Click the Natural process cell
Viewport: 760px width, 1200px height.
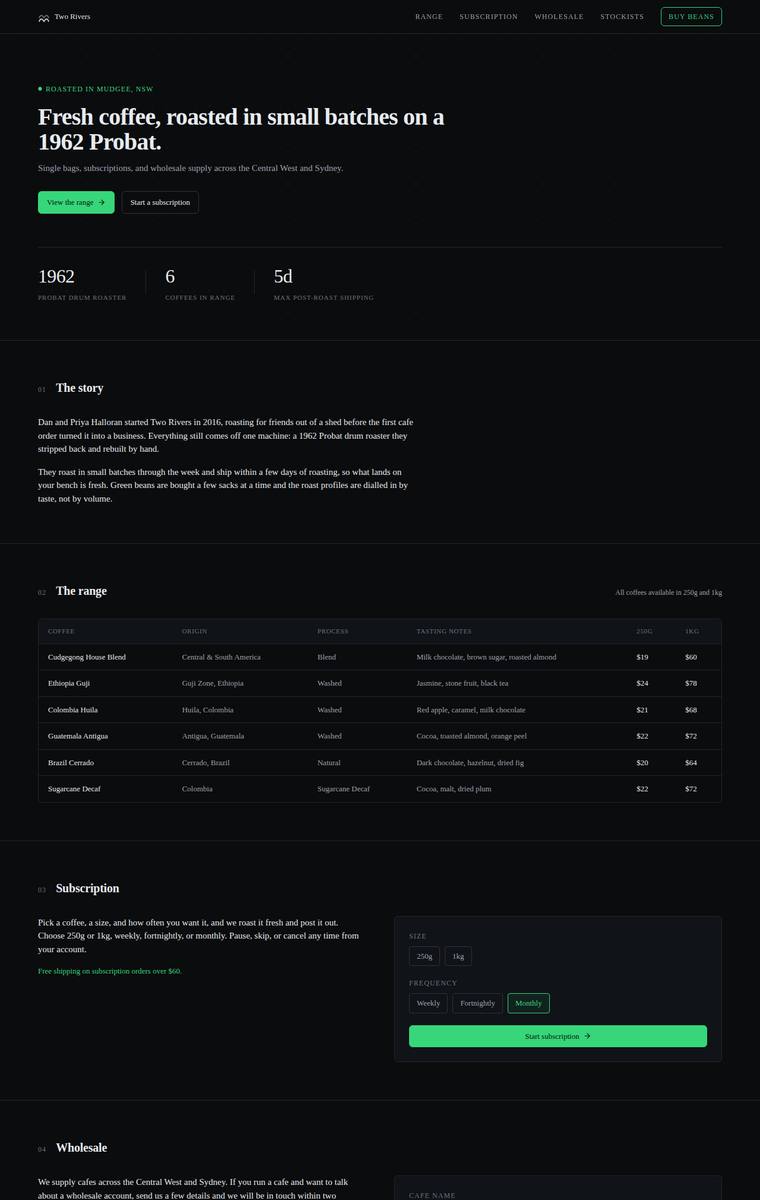coord(329,762)
